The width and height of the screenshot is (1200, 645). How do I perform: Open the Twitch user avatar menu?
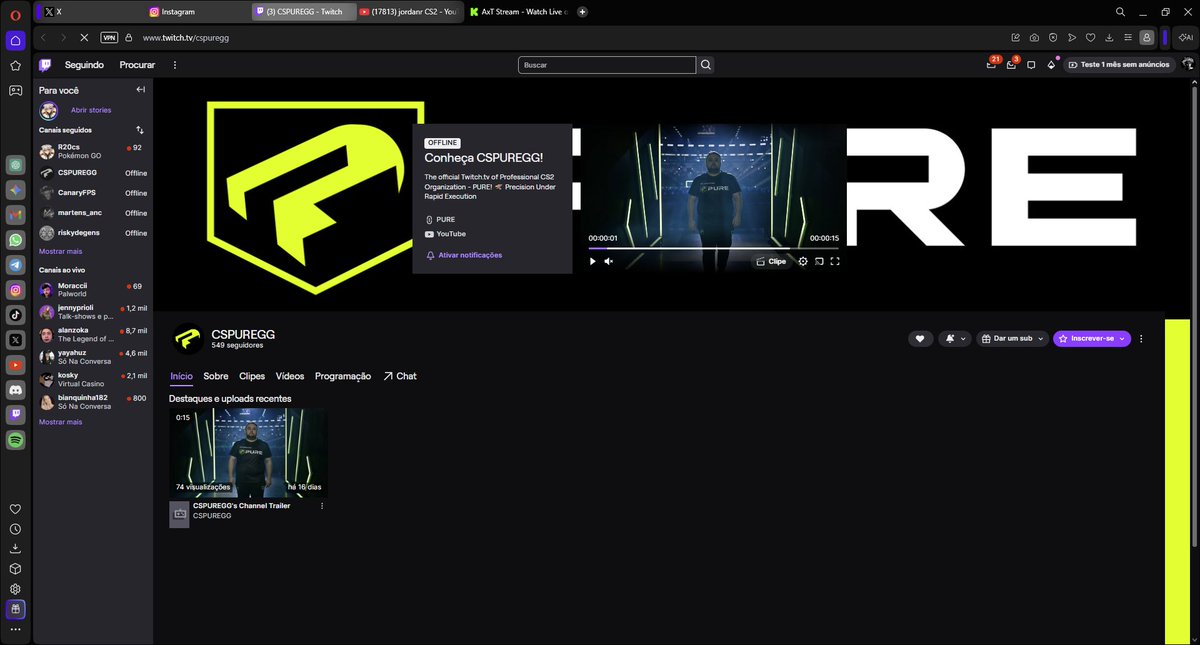pyautogui.click(x=1188, y=65)
